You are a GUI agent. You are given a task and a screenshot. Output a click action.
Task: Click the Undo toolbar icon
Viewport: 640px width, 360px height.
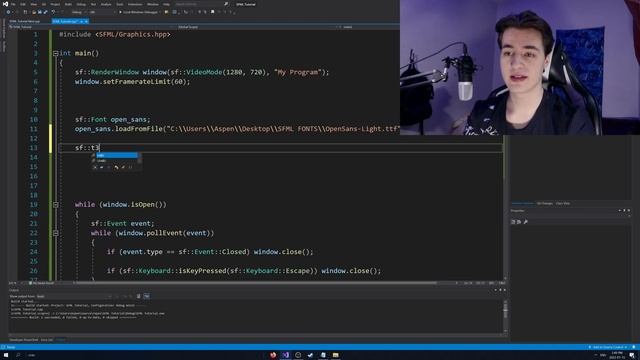tap(53, 12)
